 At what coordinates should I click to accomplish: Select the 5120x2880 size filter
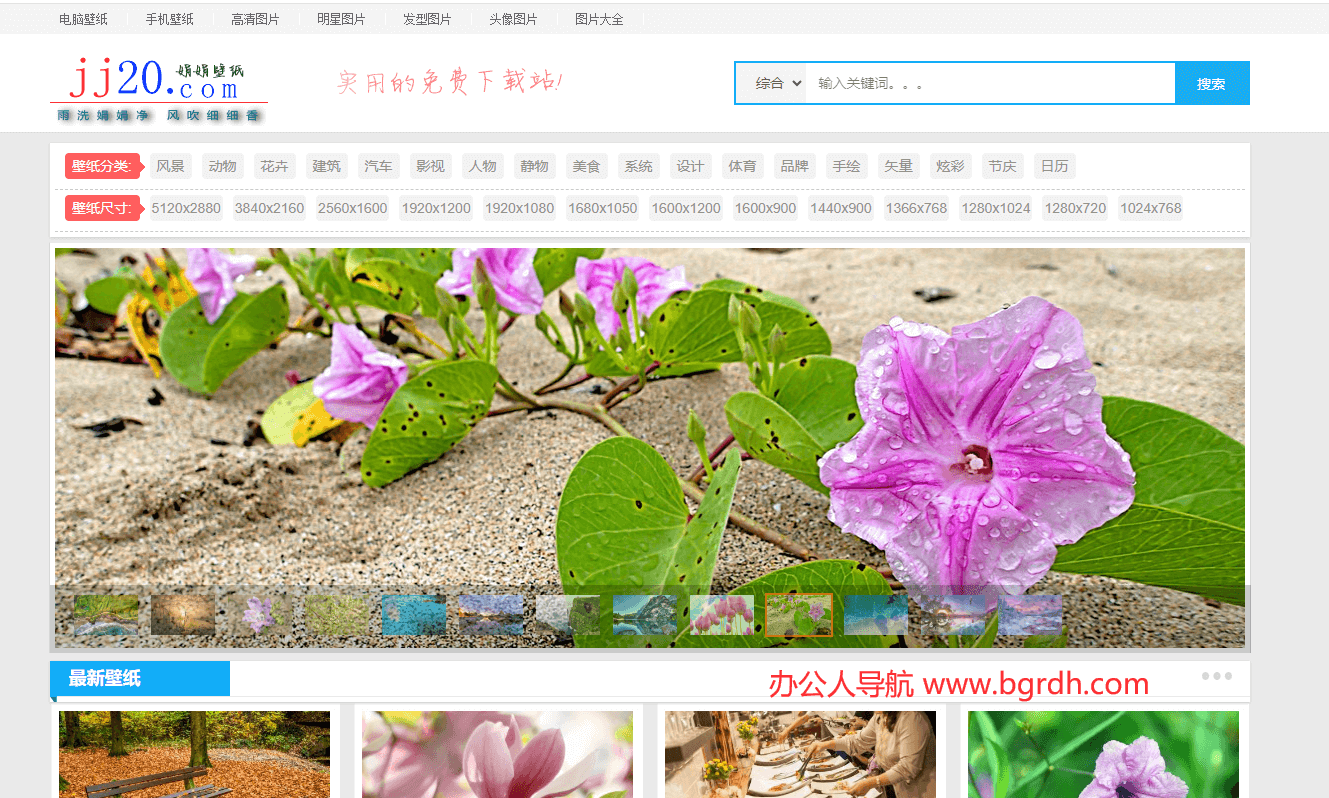186,208
